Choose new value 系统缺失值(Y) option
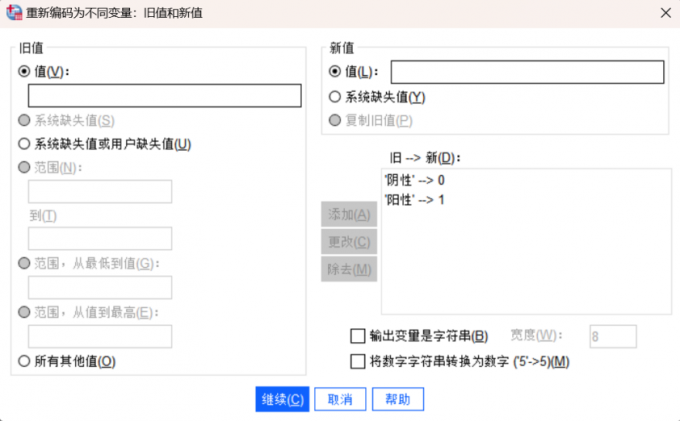Screen dimensions: 680x421 [x=335, y=97]
